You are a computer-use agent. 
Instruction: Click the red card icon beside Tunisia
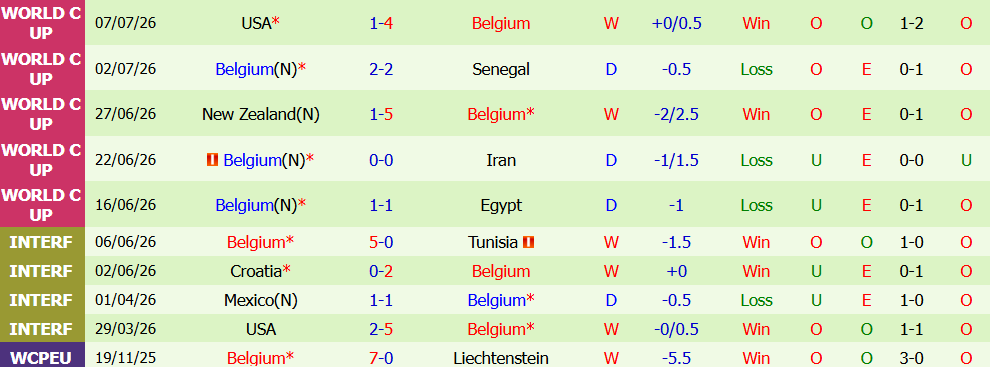pyautogui.click(x=528, y=242)
